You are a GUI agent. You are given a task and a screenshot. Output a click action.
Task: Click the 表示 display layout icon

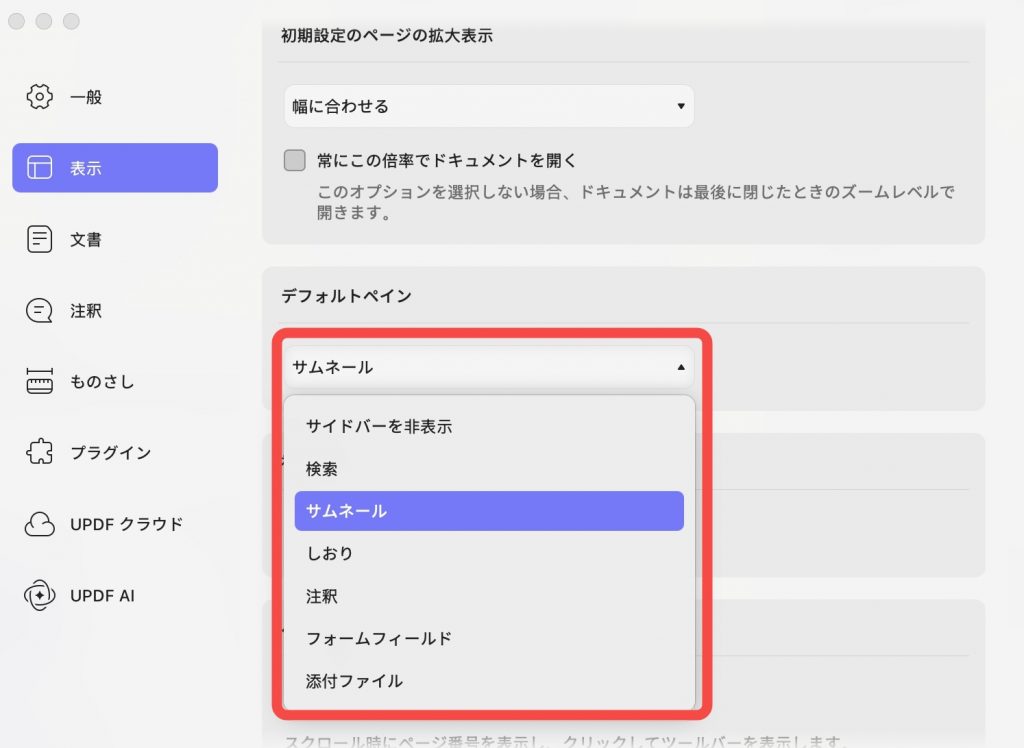click(39, 167)
